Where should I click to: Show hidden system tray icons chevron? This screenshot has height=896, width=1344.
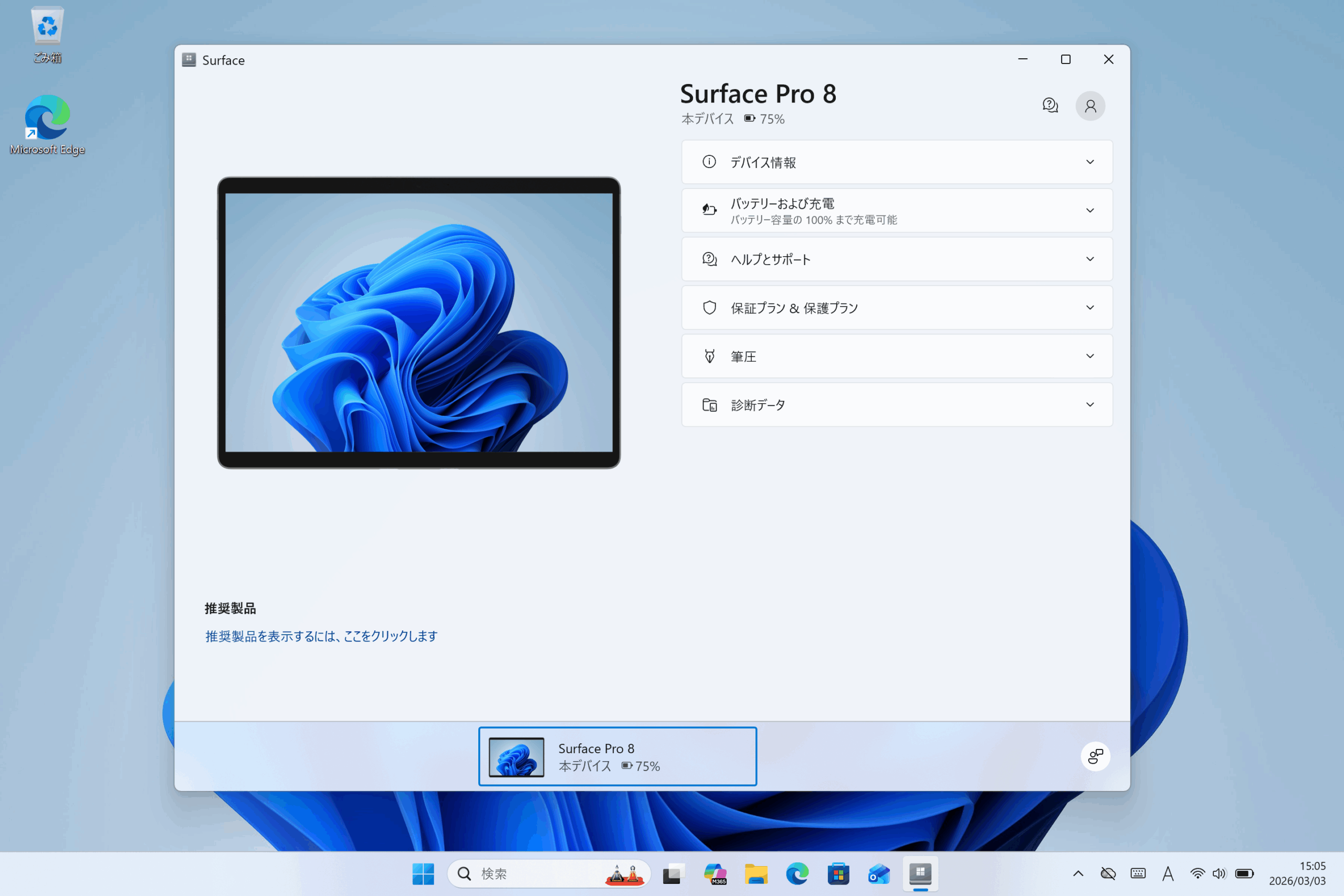(1078, 874)
